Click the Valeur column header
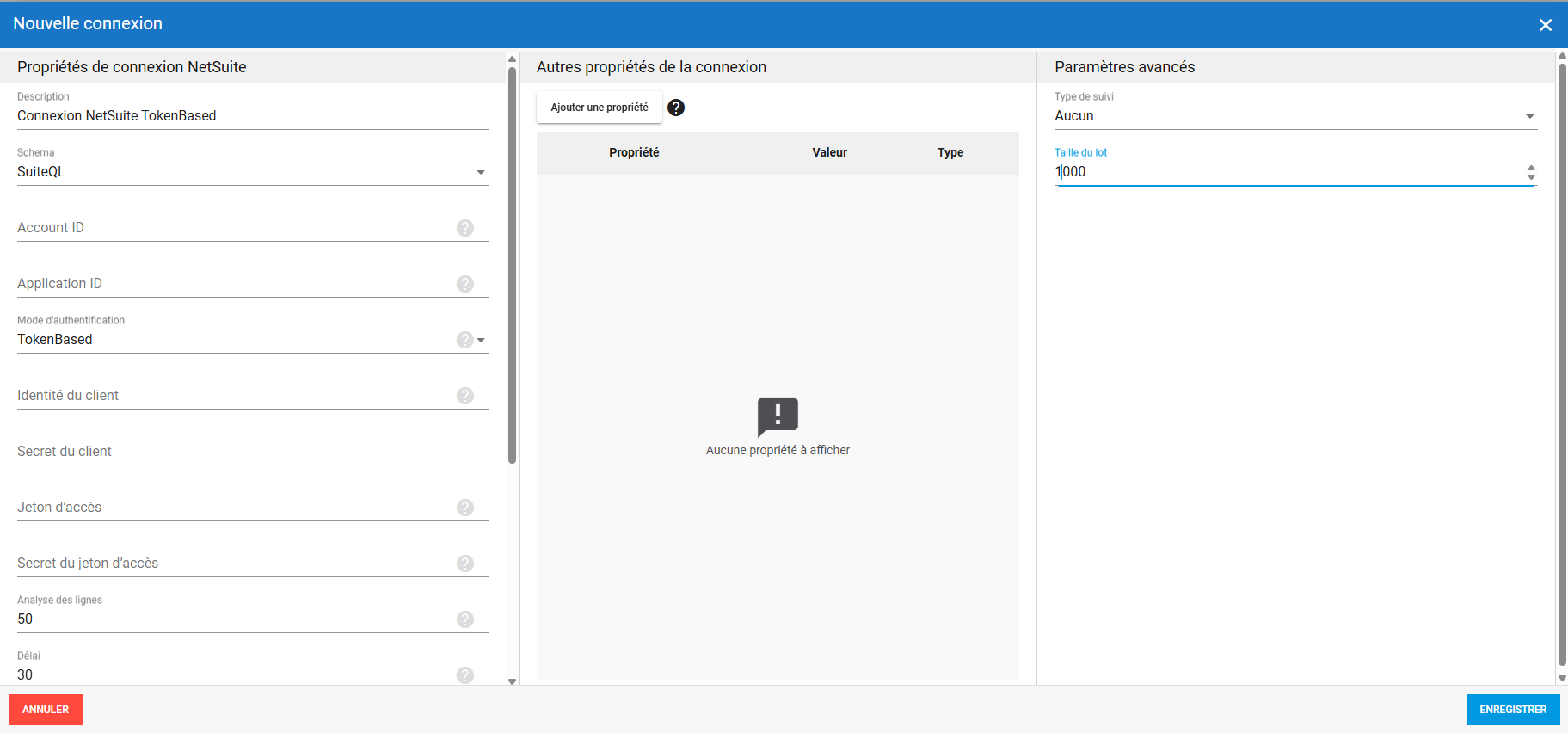 pos(830,152)
